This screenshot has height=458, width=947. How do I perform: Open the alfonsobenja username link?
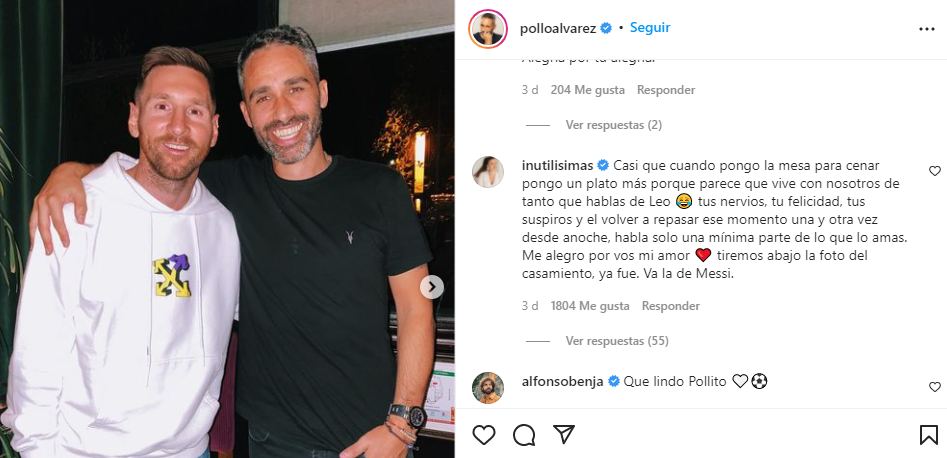click(562, 381)
